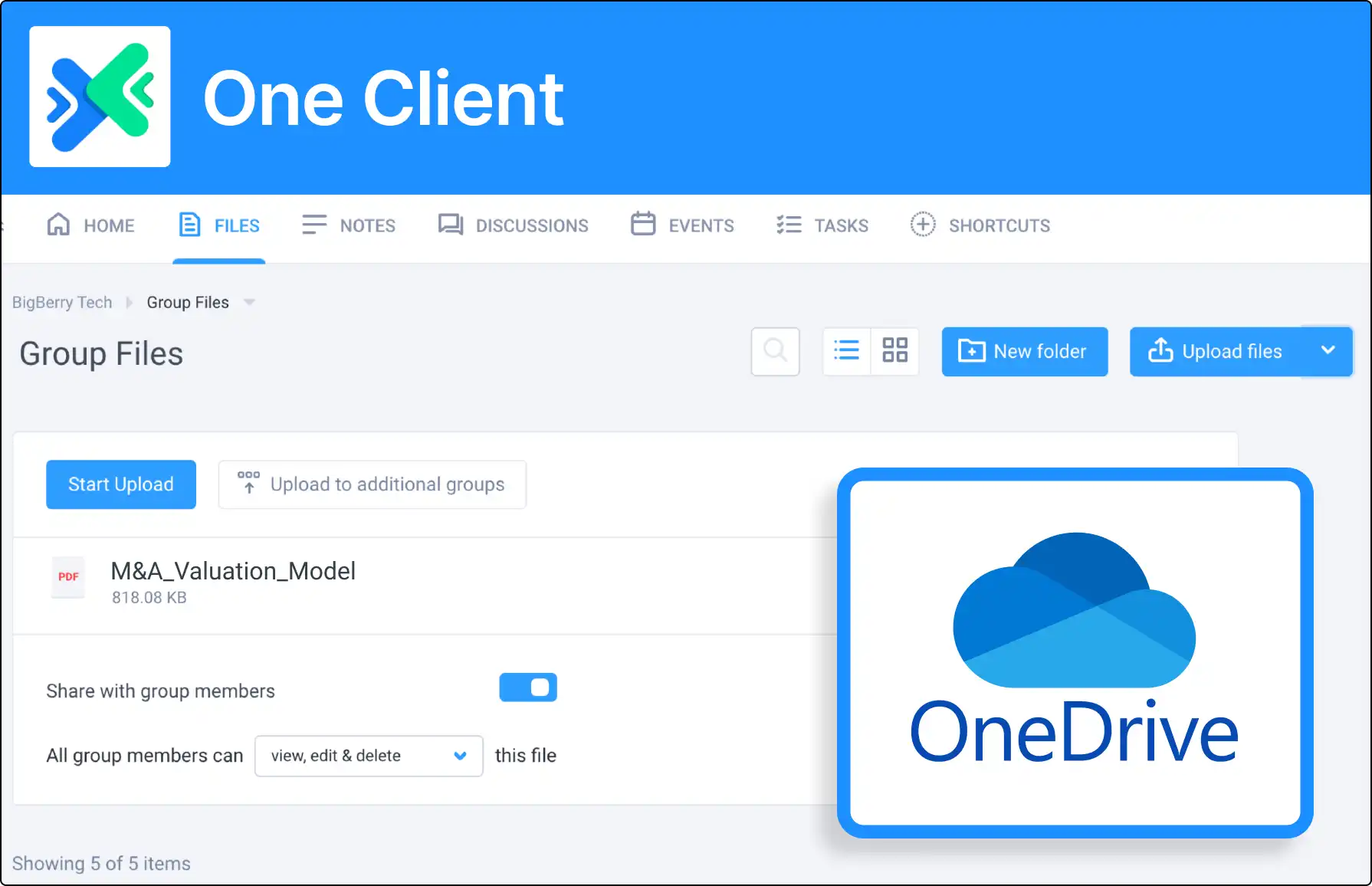This screenshot has height=886, width=1372.
Task: Click the Showing 5 of 5 items text
Action: pyautogui.click(x=101, y=864)
